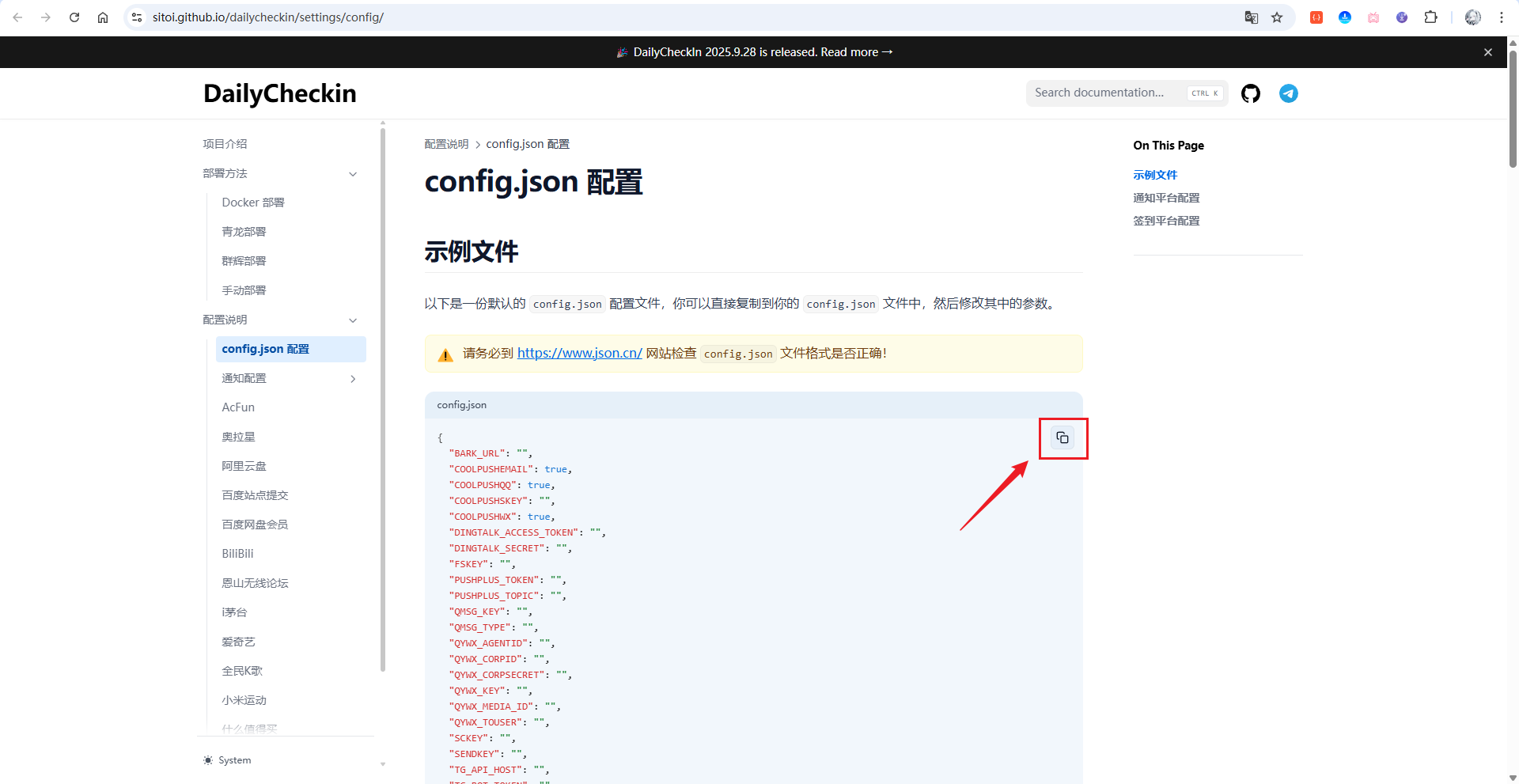The image size is (1519, 784).
Task: Click the back navigation arrow
Action: coord(17,17)
